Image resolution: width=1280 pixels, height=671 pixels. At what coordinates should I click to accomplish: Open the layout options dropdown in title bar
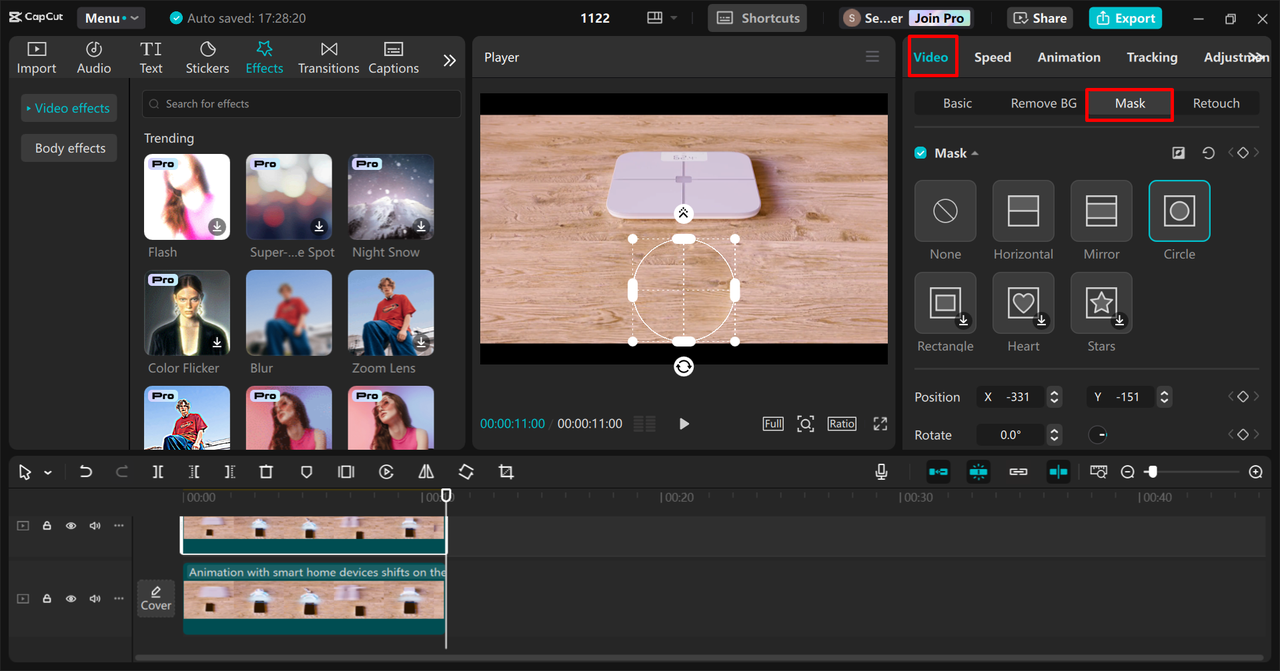tap(662, 18)
